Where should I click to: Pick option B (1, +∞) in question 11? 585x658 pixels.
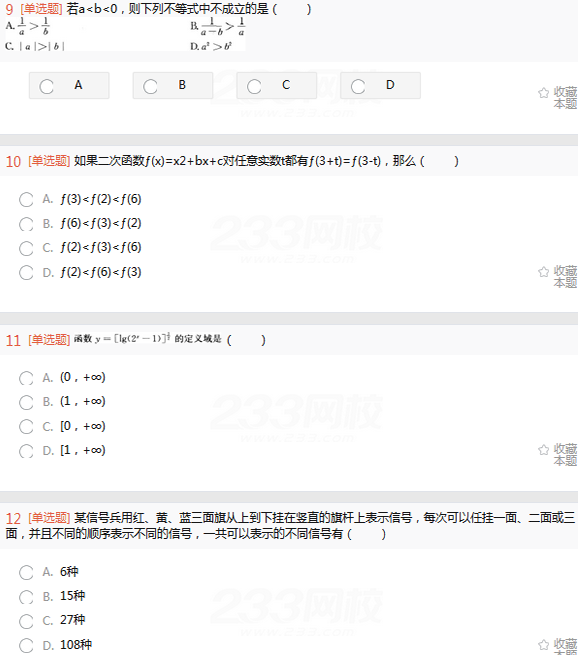(x=26, y=404)
